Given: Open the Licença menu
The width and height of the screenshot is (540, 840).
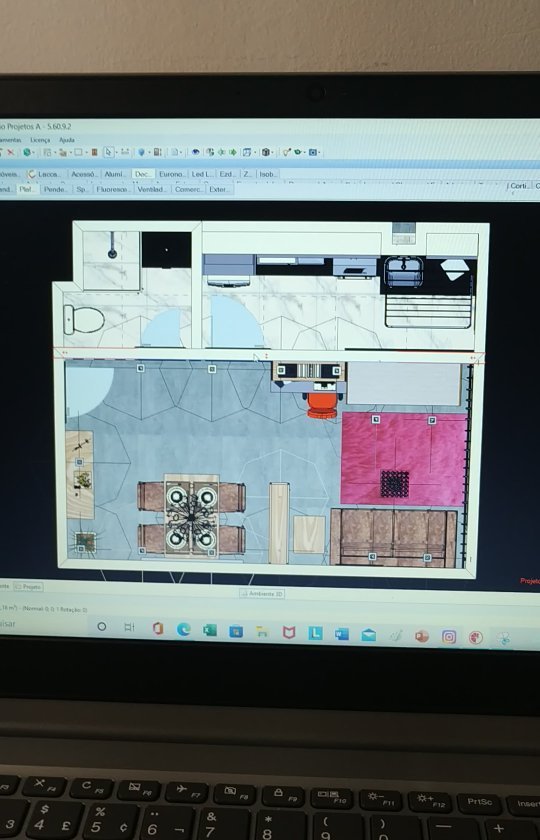Looking at the screenshot, I should [40, 140].
